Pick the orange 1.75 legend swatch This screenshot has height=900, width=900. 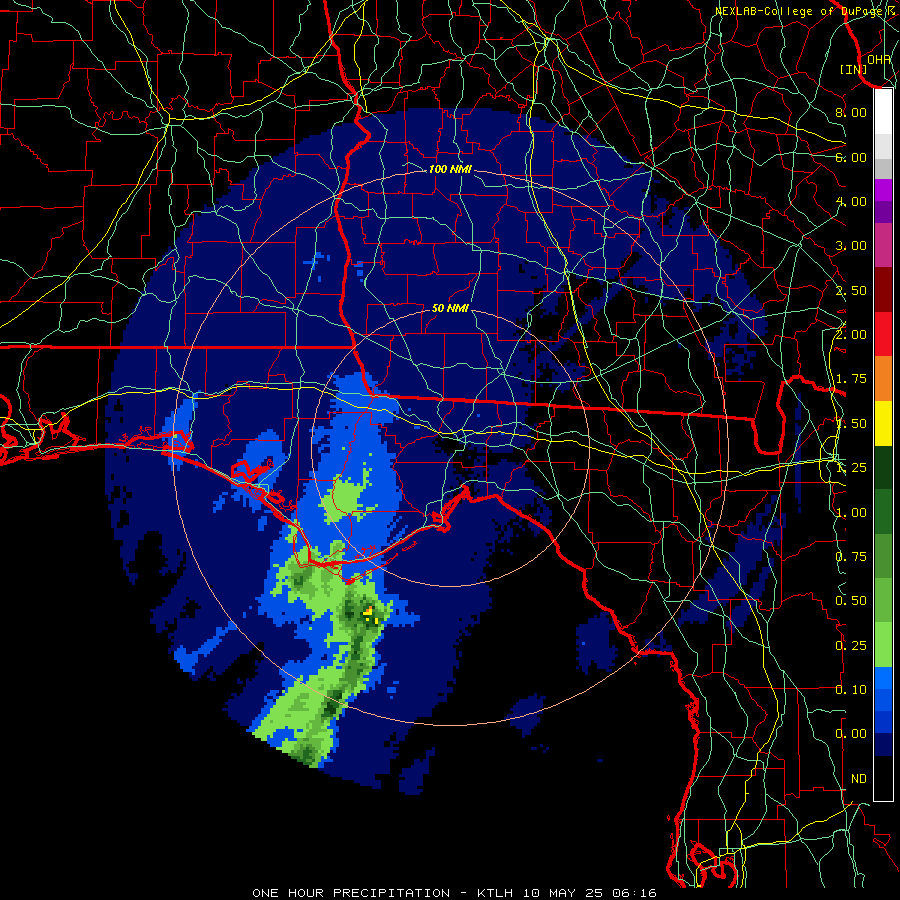(x=883, y=378)
